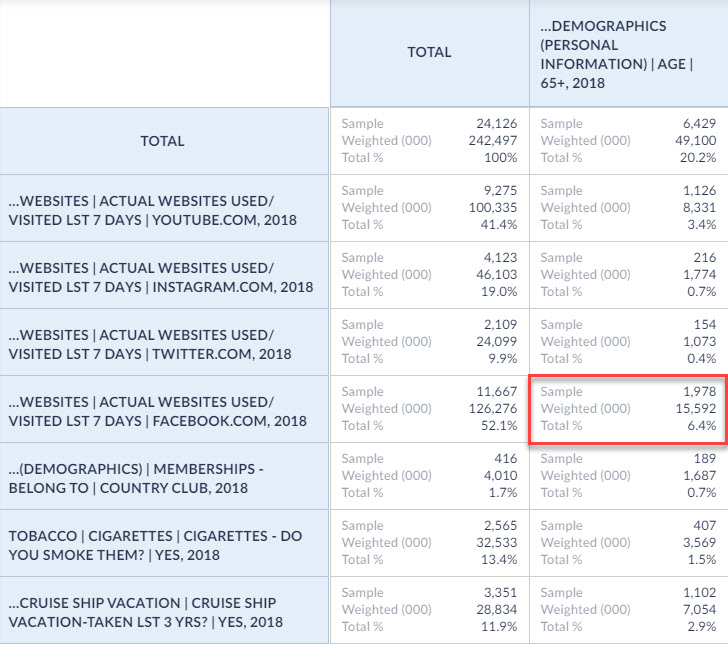This screenshot has height=645, width=728.
Task: Click Cruise Ship weighted value 28,834
Action: (x=496, y=609)
